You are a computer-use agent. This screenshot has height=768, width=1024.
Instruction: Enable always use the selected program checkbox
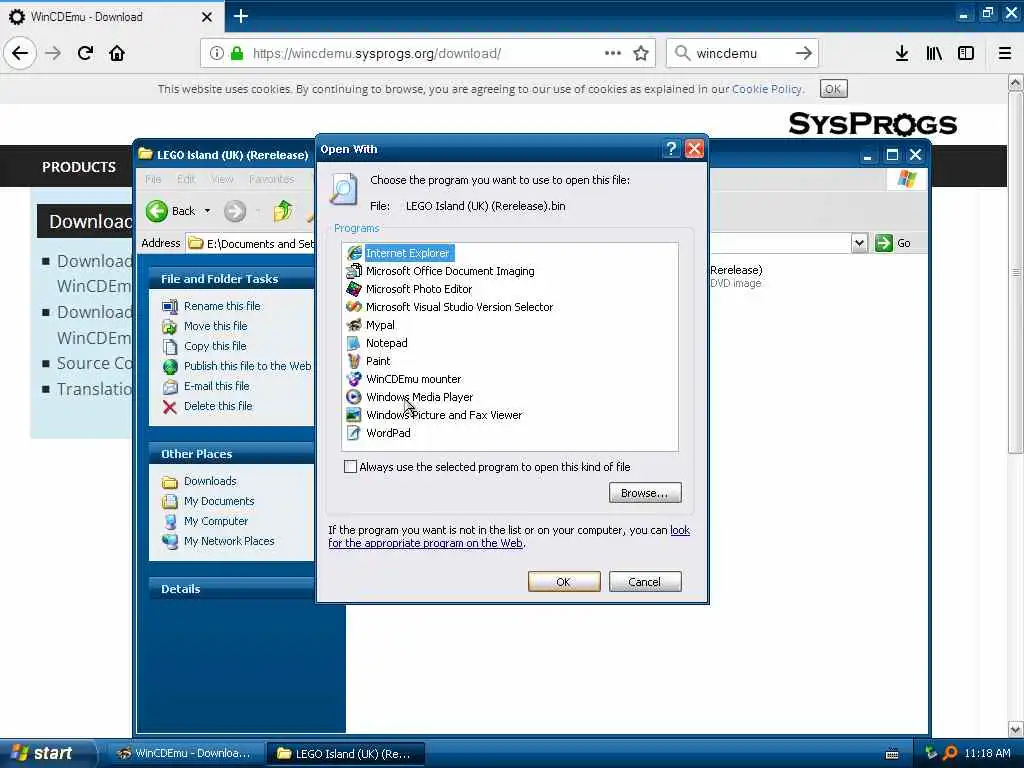(x=351, y=467)
